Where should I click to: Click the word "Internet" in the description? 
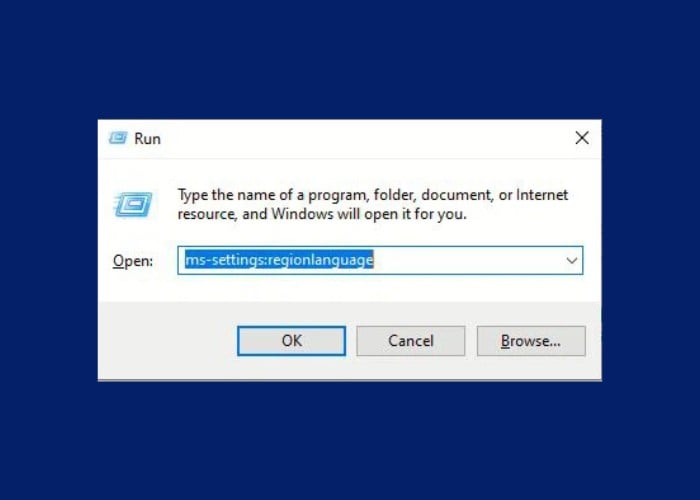(x=542, y=195)
